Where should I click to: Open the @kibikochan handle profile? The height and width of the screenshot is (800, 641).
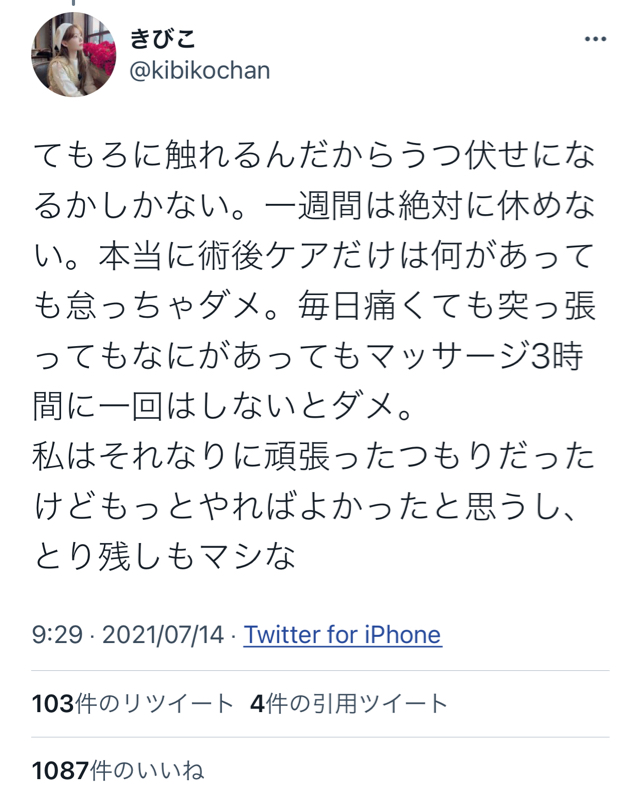(200, 71)
